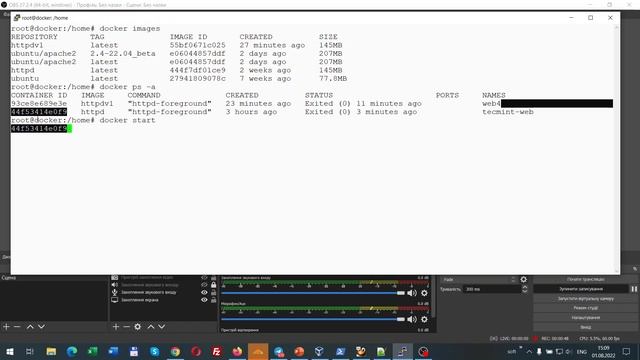
Task: Pause the recording with the pause button
Action: 634,289
